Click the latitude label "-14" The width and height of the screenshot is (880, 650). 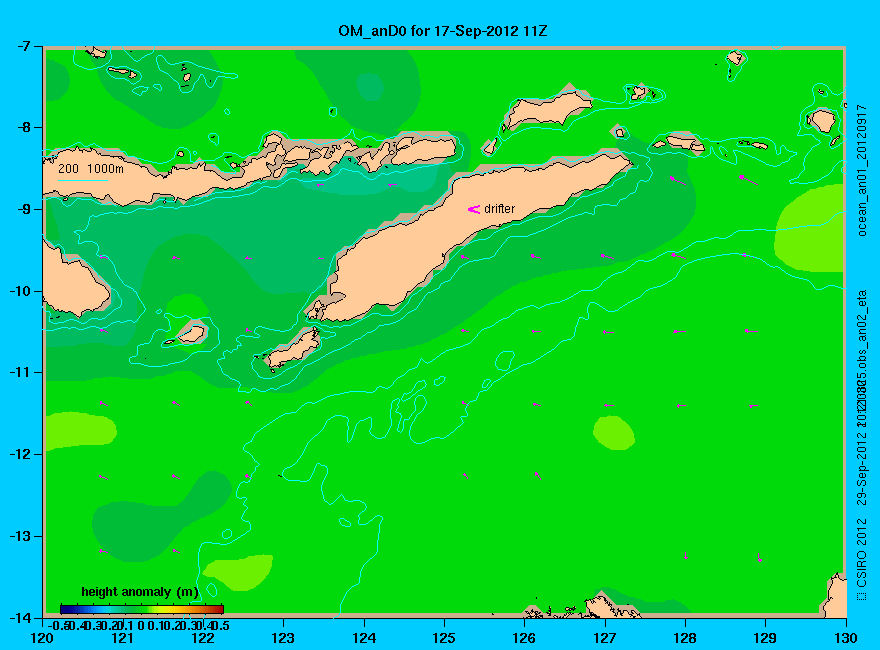click(21, 618)
